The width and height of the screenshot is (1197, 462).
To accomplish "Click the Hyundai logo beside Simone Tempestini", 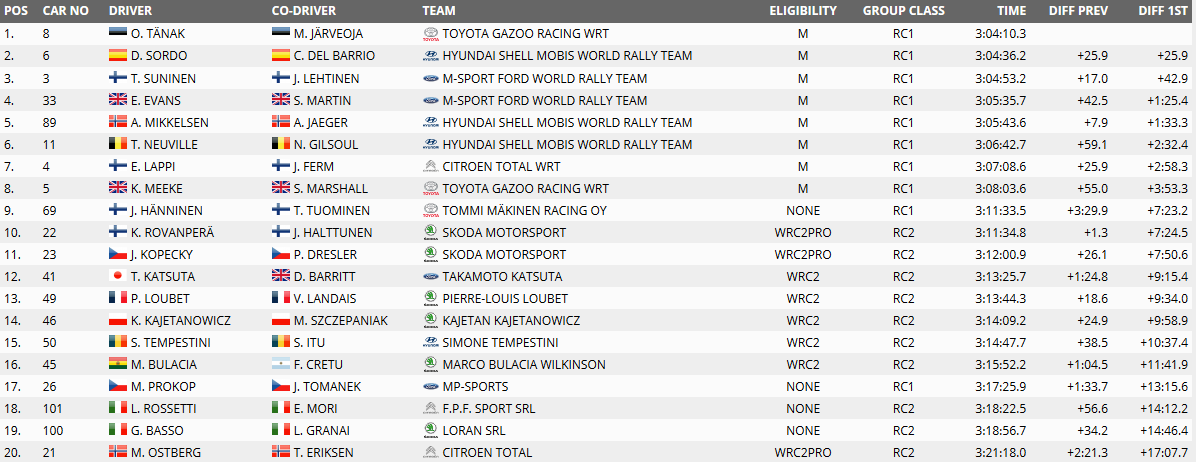I will [431, 343].
